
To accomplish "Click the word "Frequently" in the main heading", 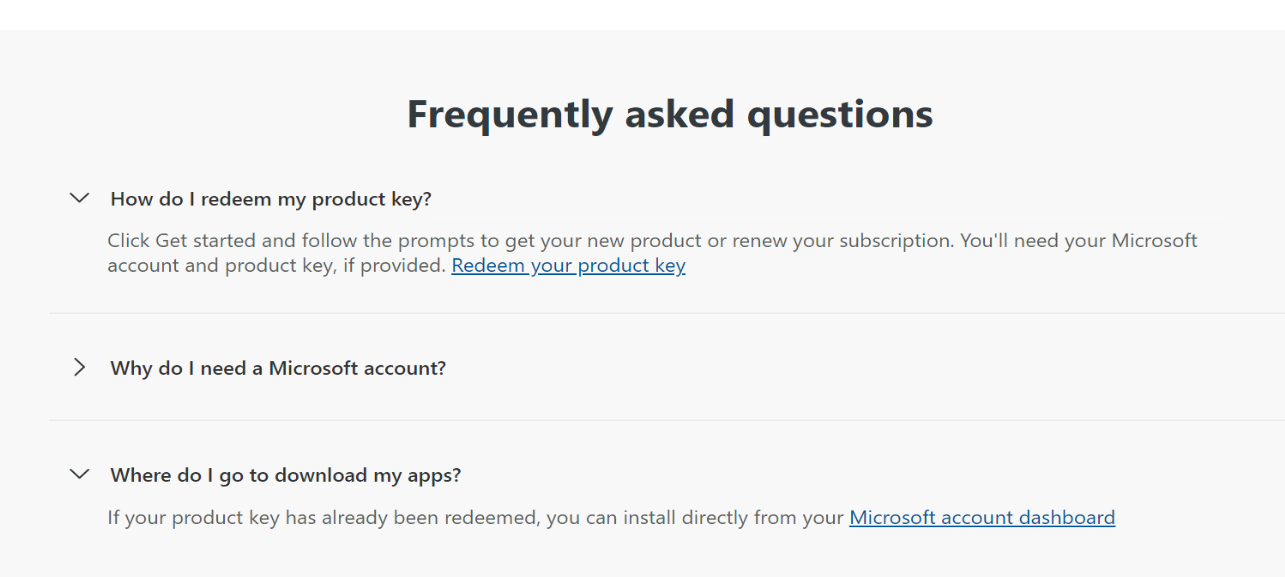I will pos(509,114).
